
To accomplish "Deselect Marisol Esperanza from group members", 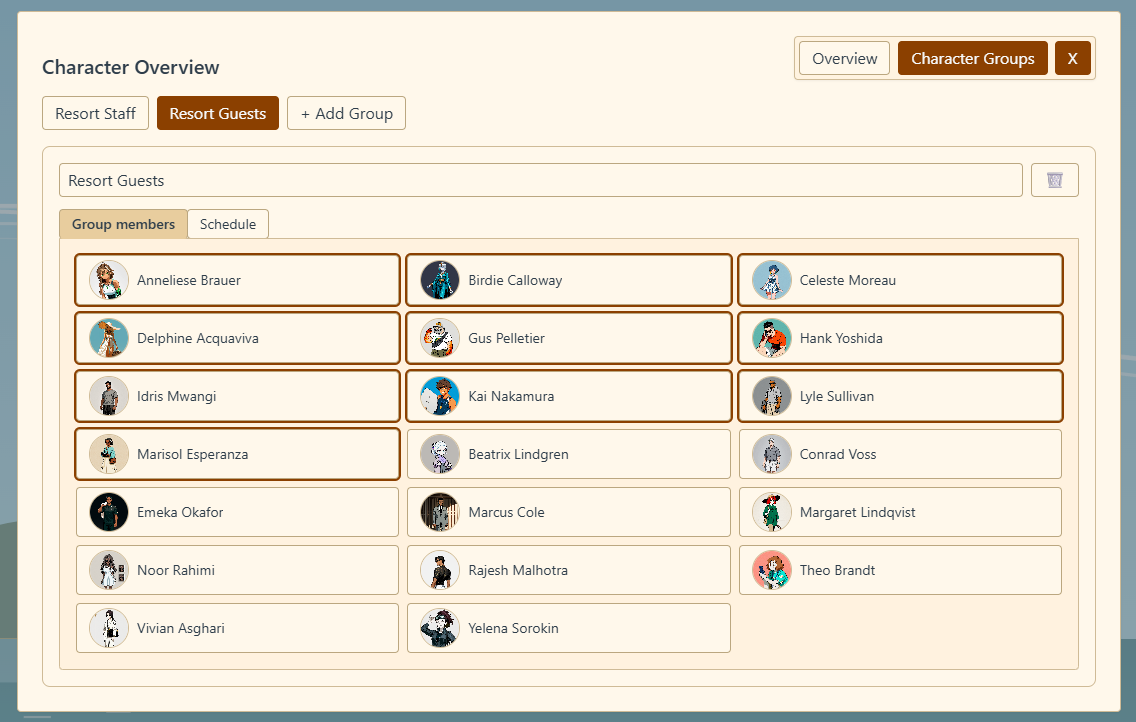I will pos(237,454).
